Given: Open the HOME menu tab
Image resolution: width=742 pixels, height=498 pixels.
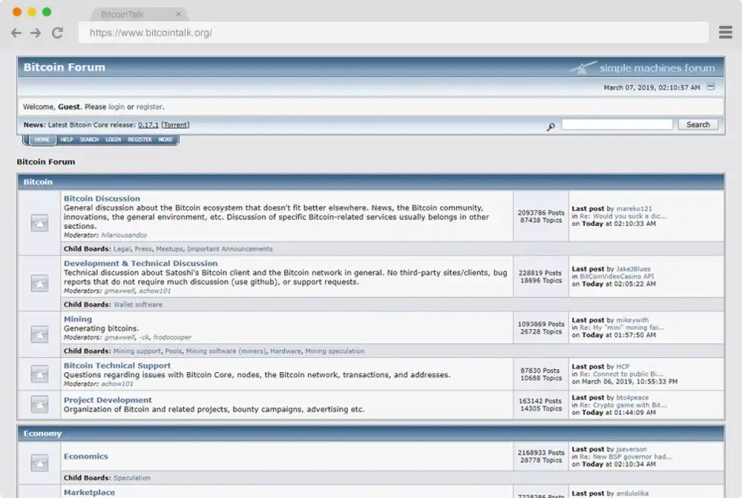Looking at the screenshot, I should tap(42, 140).
